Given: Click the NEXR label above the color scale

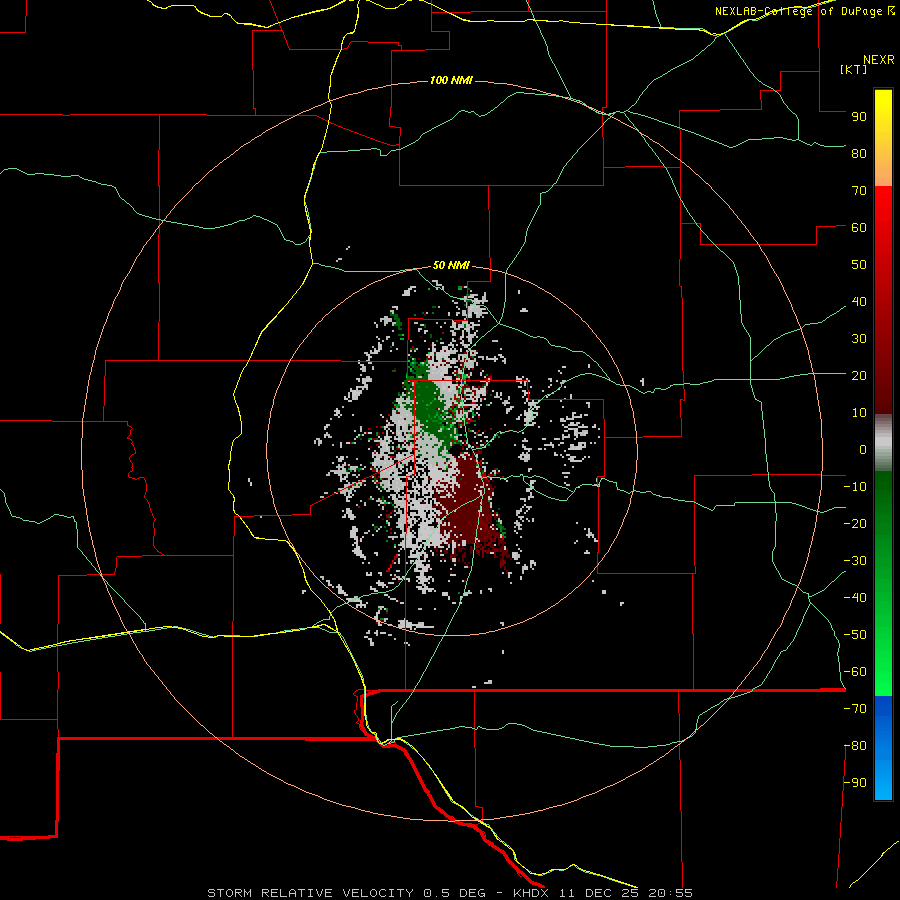Looking at the screenshot, I should click(879, 60).
